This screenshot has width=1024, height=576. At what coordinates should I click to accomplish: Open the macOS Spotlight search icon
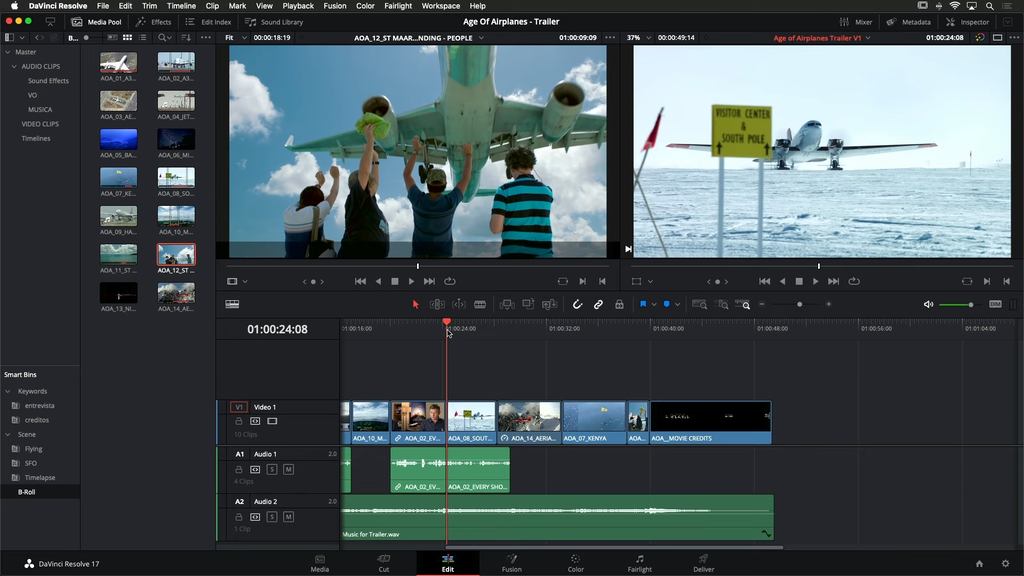coord(989,6)
